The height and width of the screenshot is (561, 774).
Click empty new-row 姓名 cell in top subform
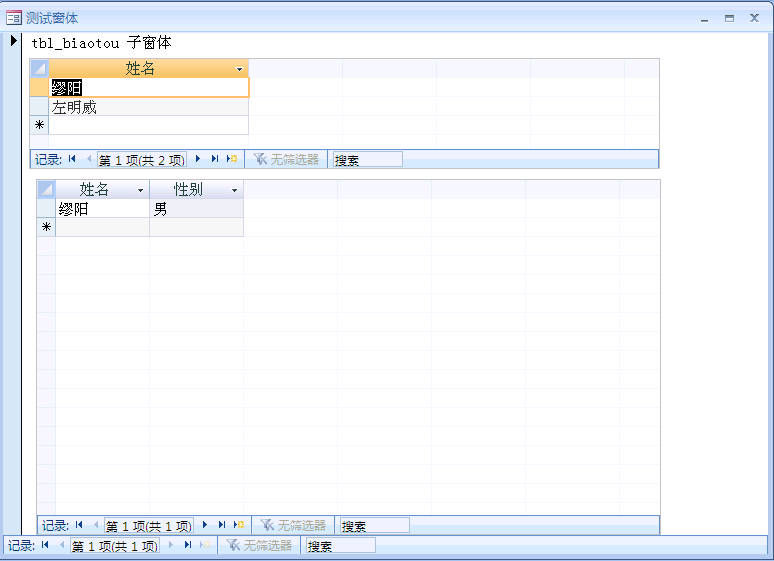(149, 125)
